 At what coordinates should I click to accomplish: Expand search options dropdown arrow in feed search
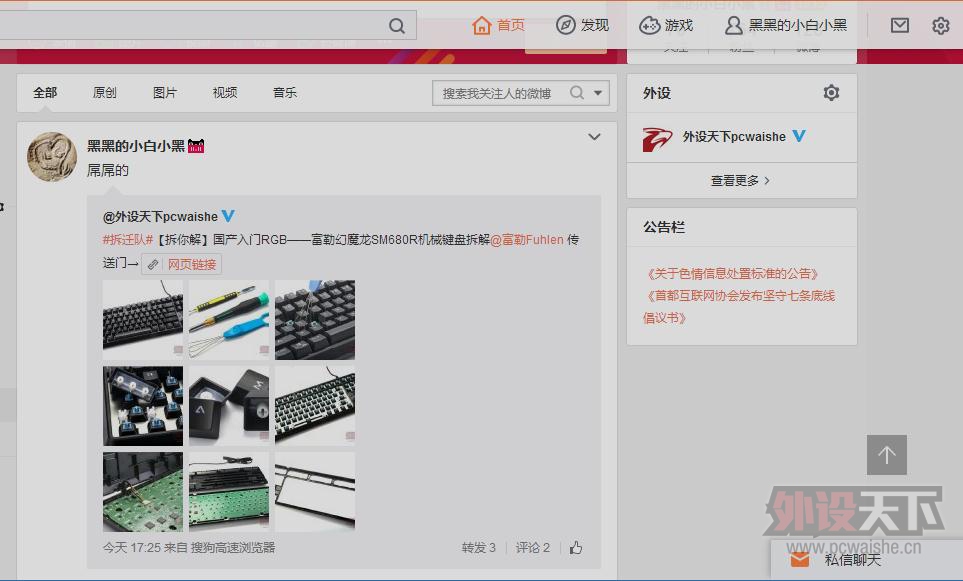point(598,93)
